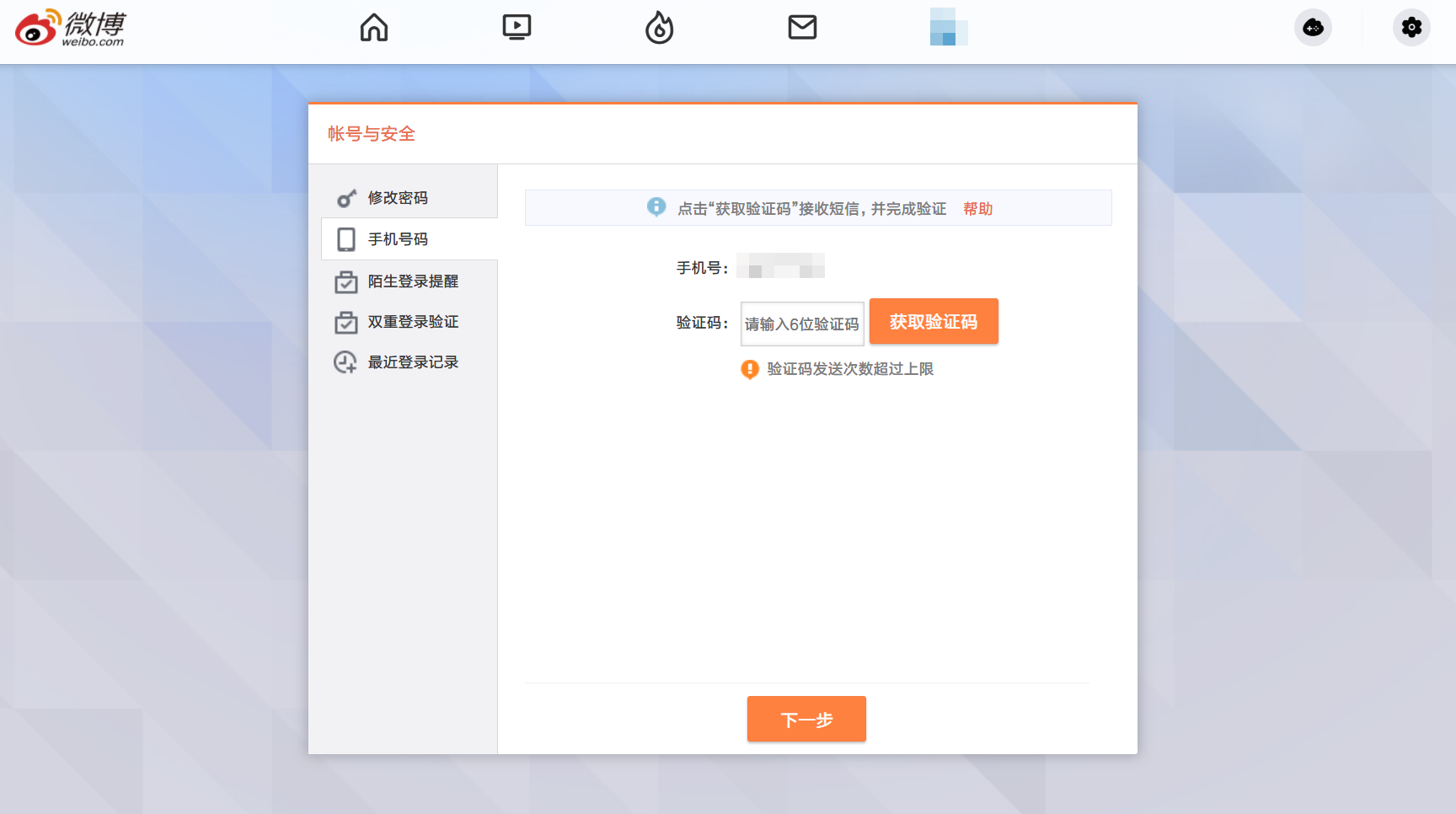The width and height of the screenshot is (1456, 814).
Task: Click the 下一步 button
Action: [x=806, y=719]
